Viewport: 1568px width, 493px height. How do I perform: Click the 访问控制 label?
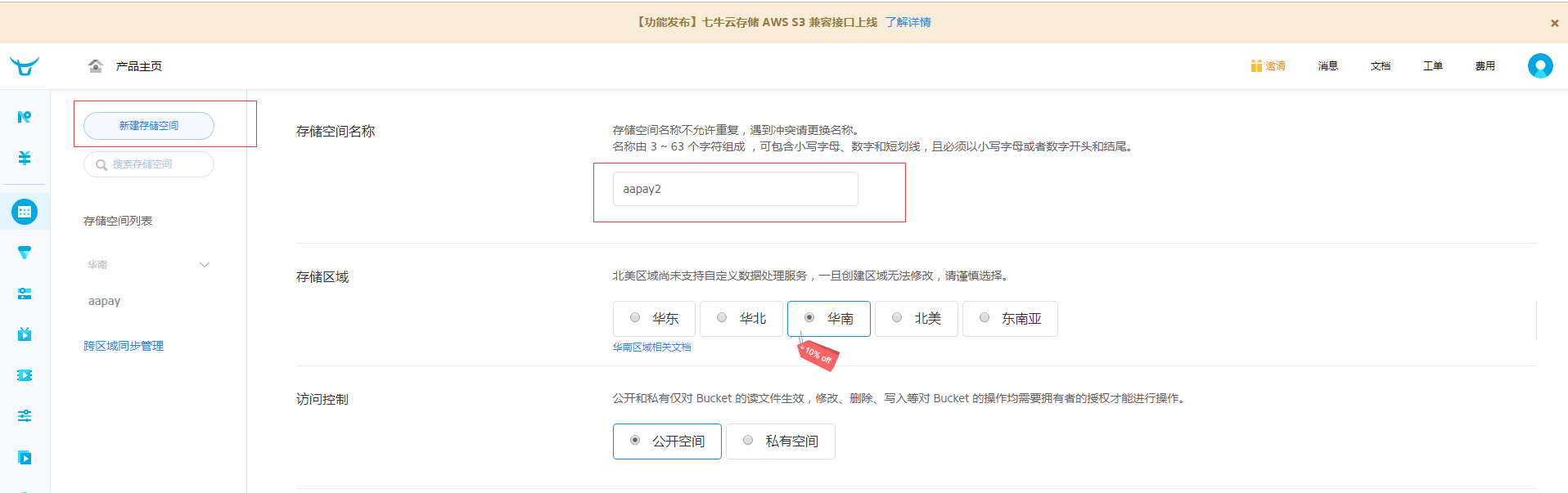coord(322,400)
